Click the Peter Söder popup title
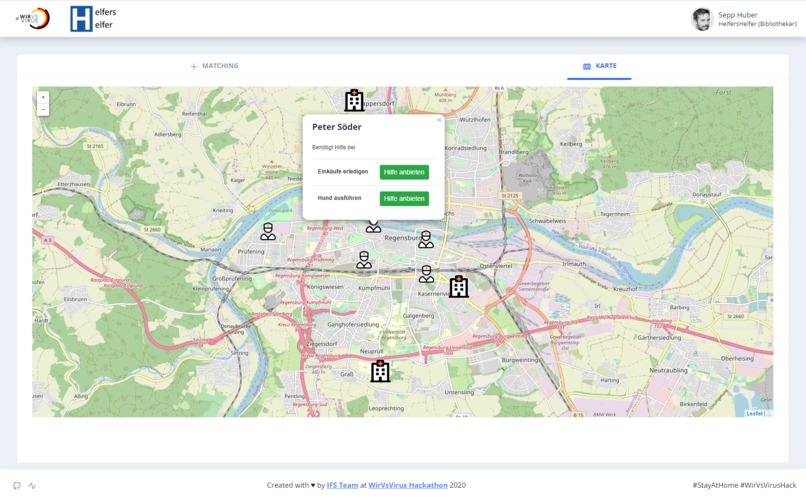Viewport: 806px width, 500px height. 337,127
